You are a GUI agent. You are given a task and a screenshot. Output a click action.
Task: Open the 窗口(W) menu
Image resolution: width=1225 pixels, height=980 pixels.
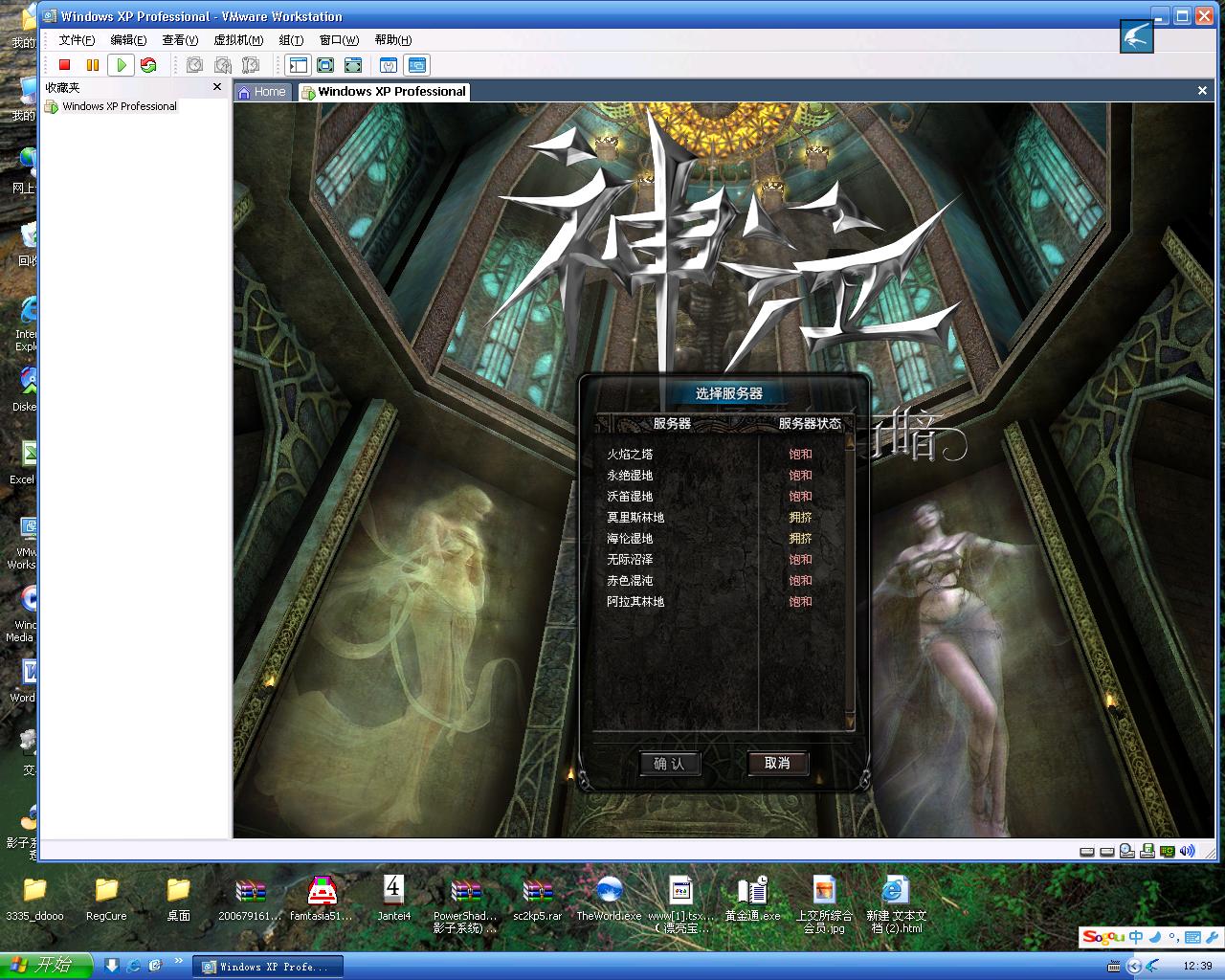coord(339,40)
